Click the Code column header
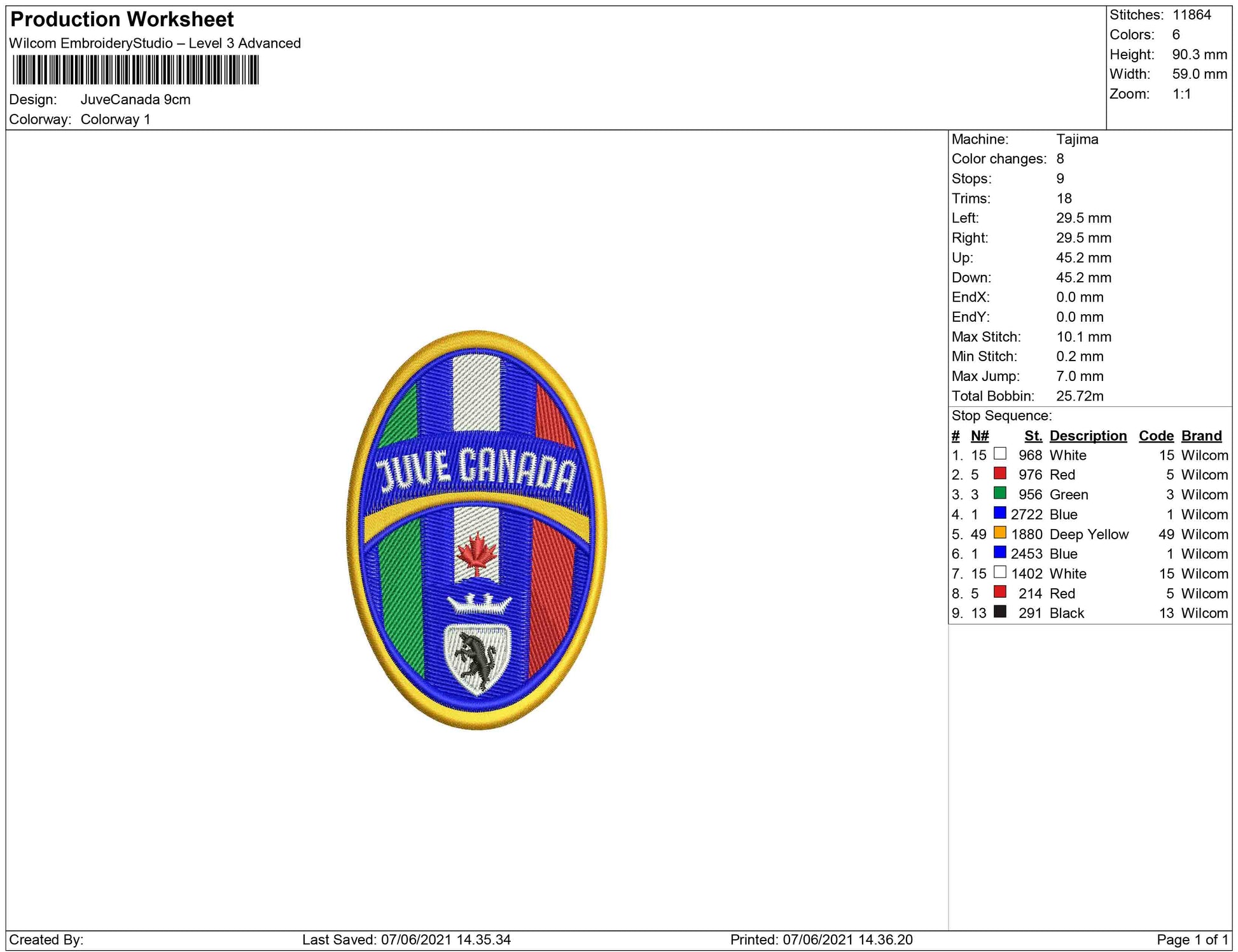The image size is (1238, 952). 1156,436
